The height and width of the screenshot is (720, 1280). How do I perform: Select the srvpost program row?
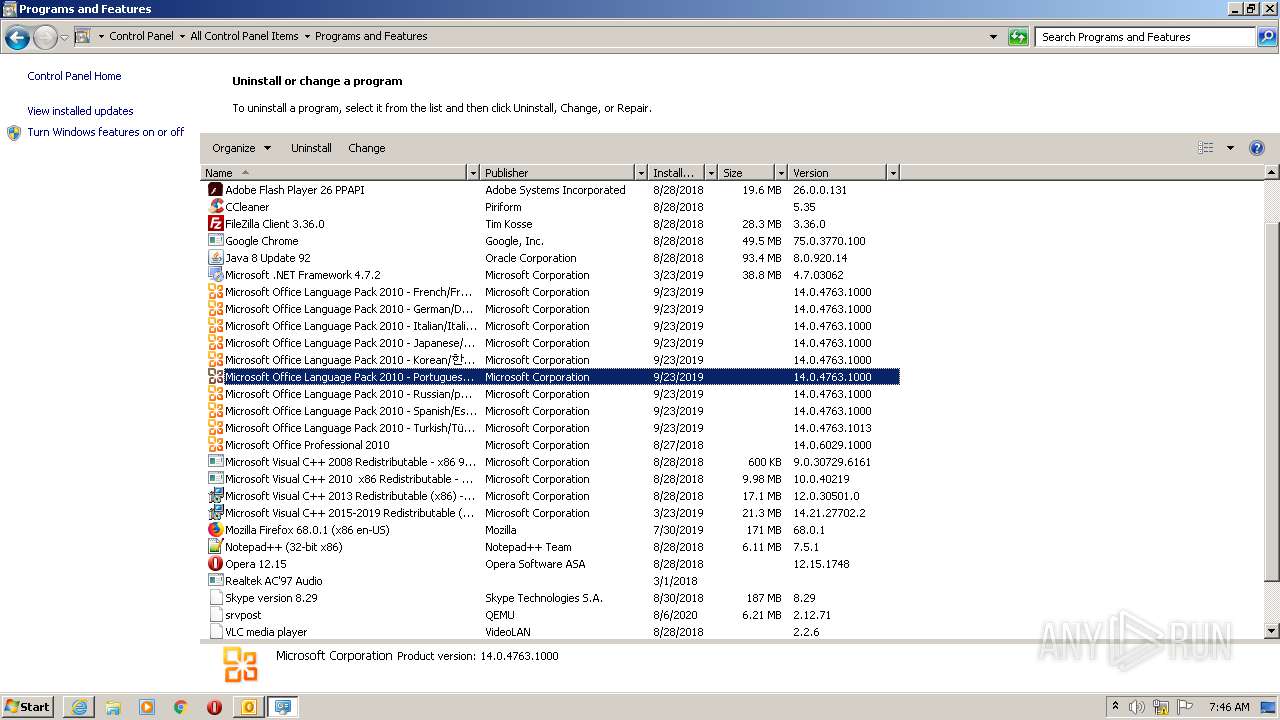click(x=553, y=615)
